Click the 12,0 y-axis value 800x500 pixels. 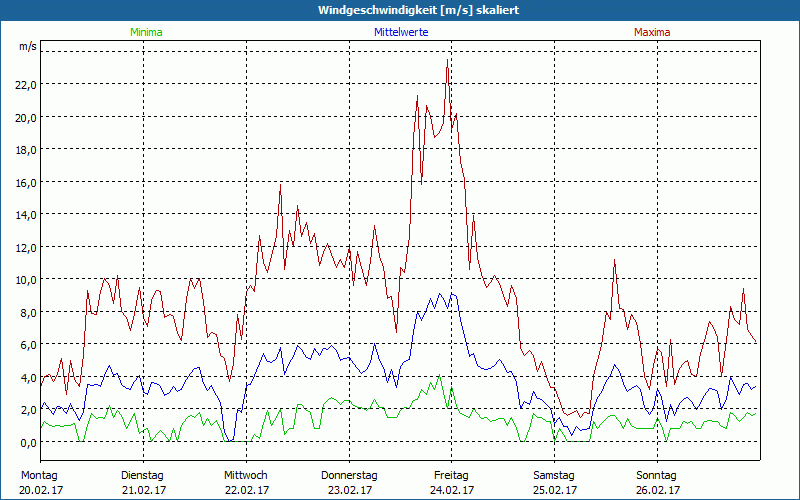point(26,247)
